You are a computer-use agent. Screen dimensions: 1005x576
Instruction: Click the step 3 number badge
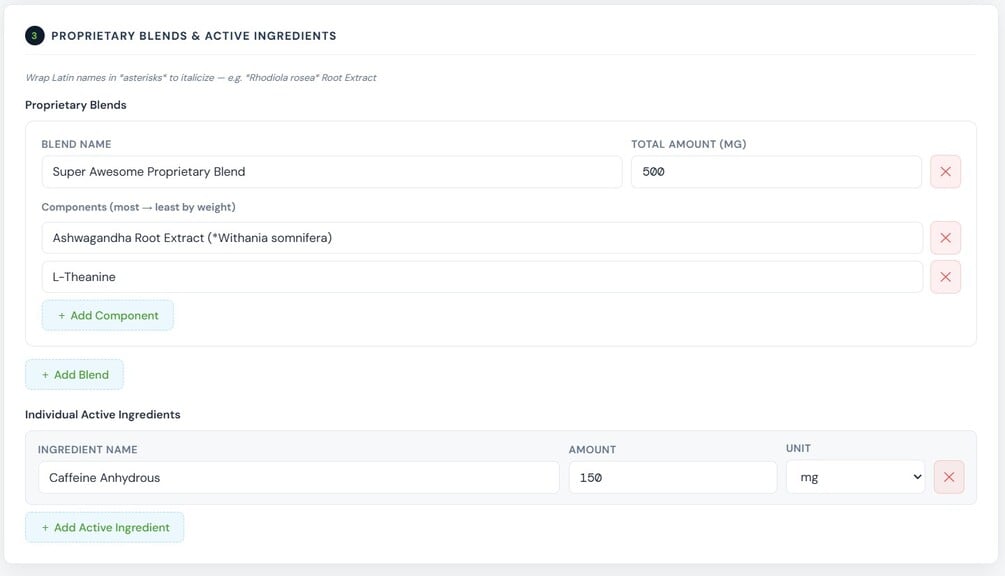(x=34, y=36)
